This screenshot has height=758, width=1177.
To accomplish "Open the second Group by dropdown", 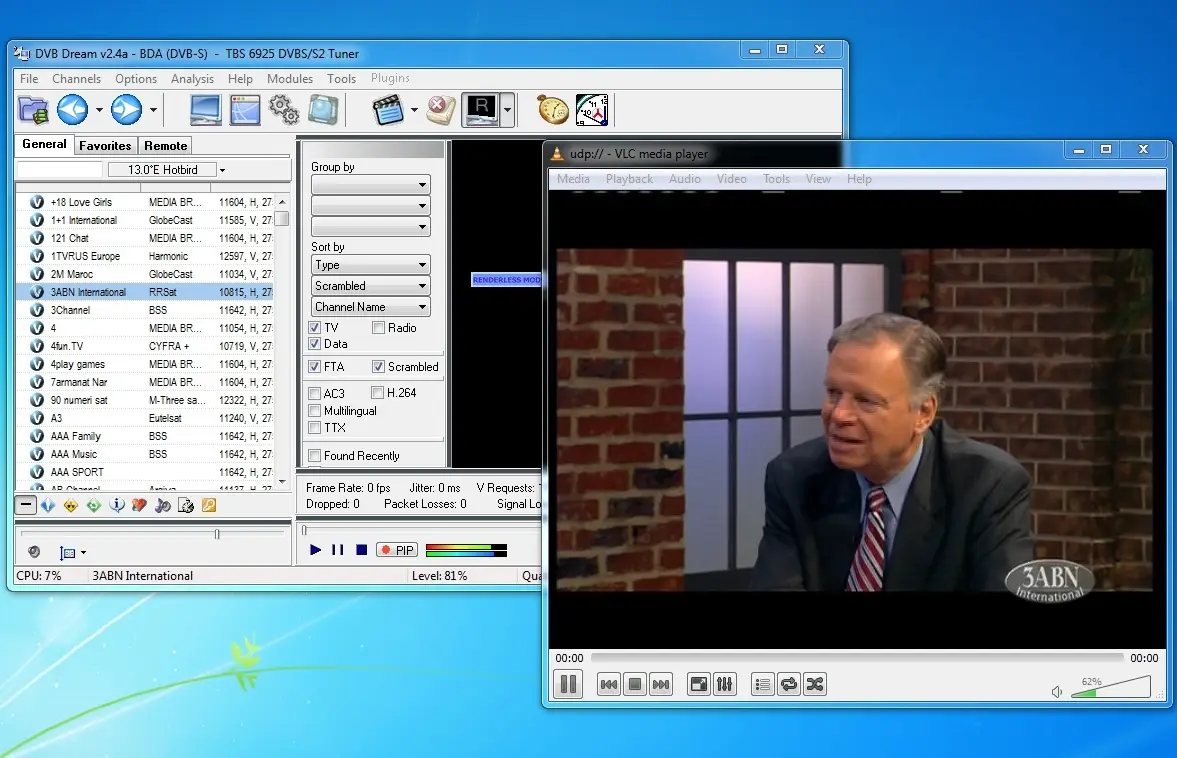I will [x=371, y=206].
